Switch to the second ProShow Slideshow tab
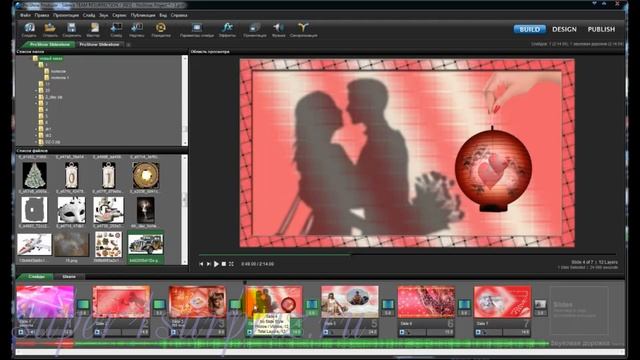Screen dimensions: 640x360 99,44
